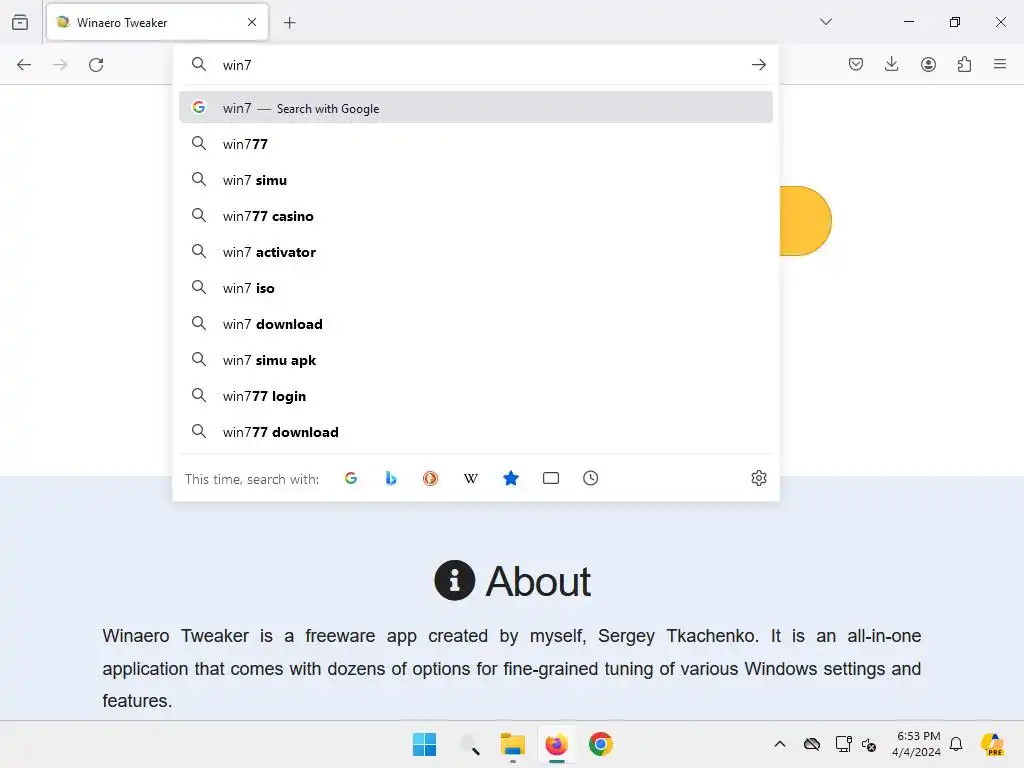Image resolution: width=1024 pixels, height=768 pixels.
Task: Open the Firefox account menu
Action: (x=928, y=64)
